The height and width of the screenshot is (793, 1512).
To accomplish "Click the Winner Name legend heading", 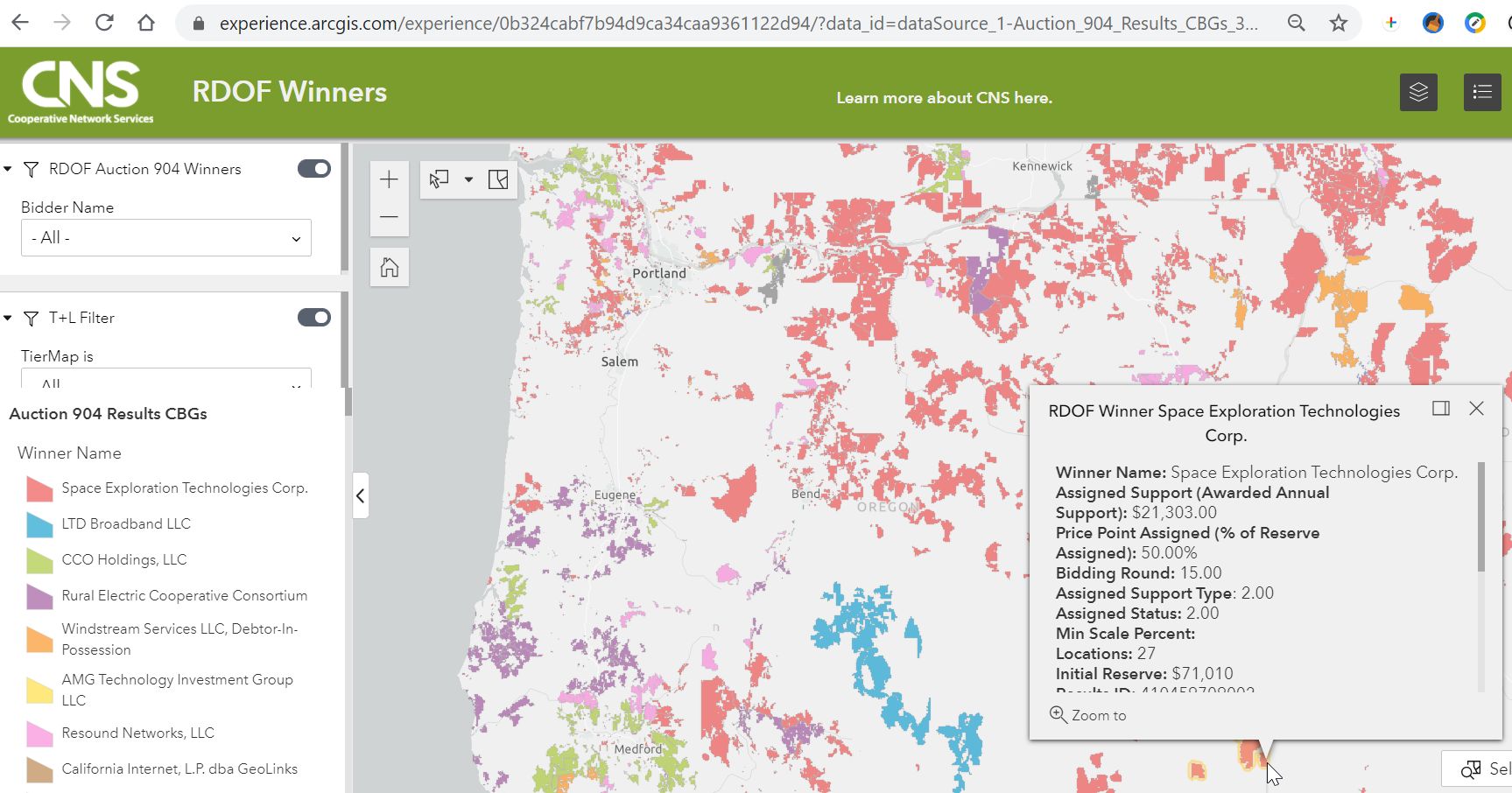I will click(x=69, y=453).
